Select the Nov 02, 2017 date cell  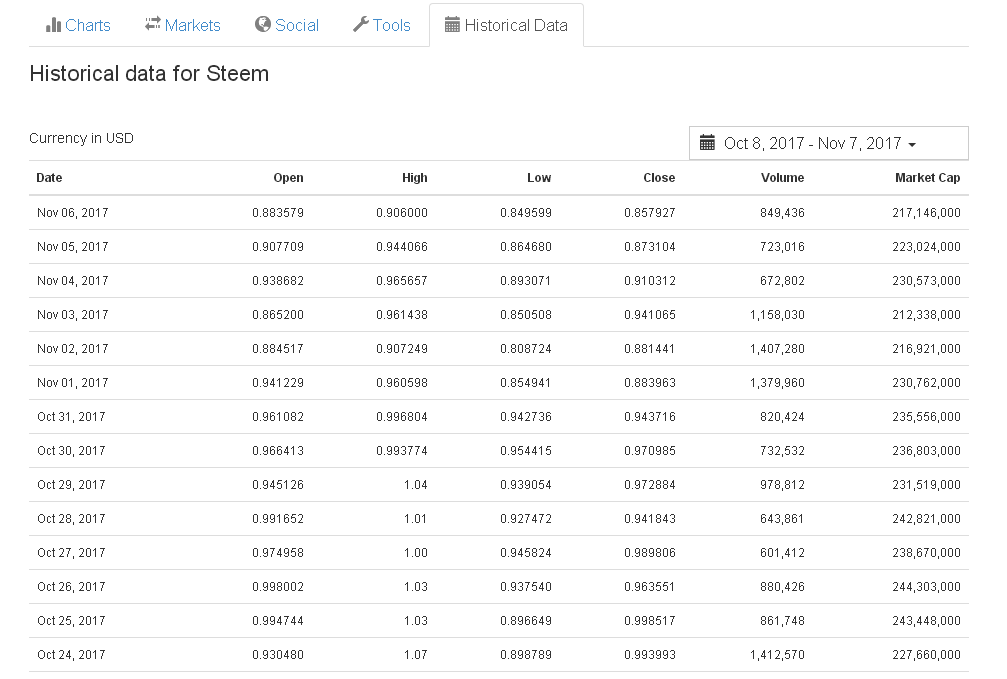(x=73, y=349)
